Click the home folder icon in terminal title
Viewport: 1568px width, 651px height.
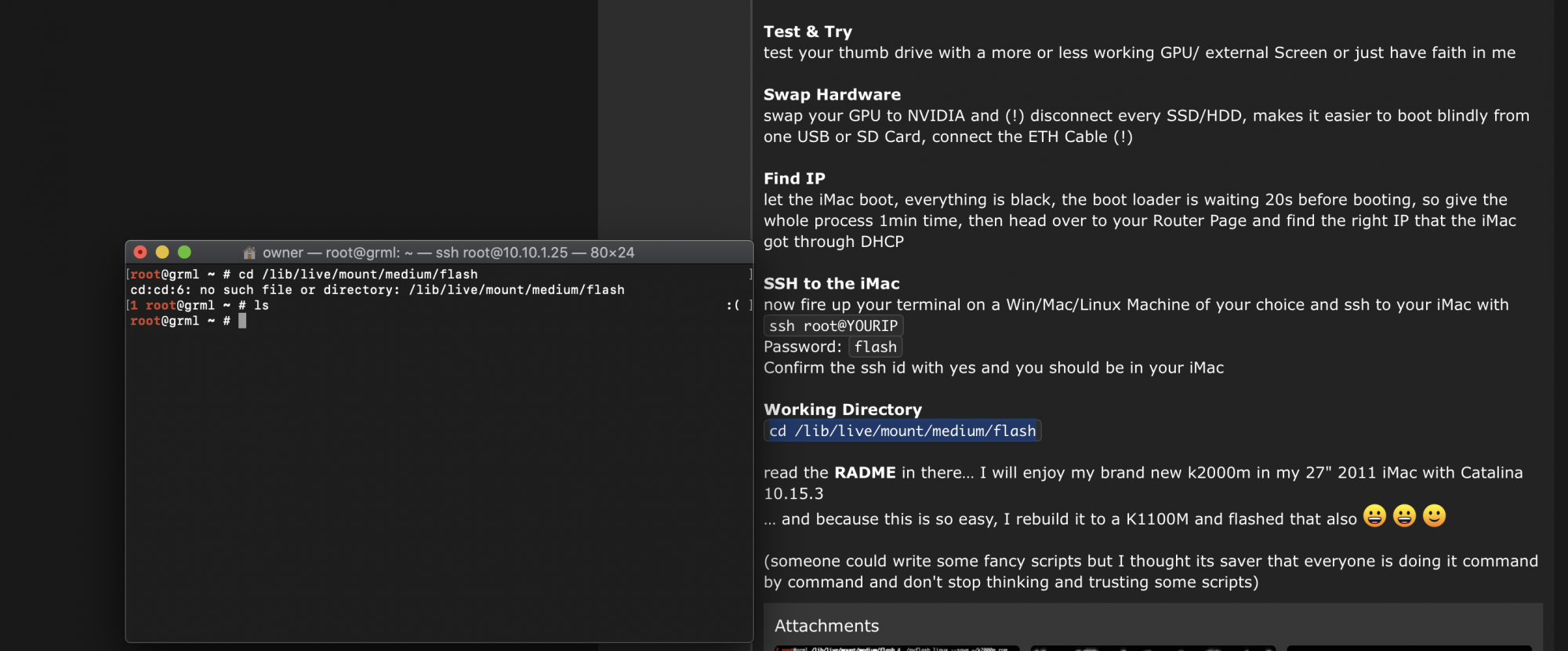pyautogui.click(x=249, y=253)
